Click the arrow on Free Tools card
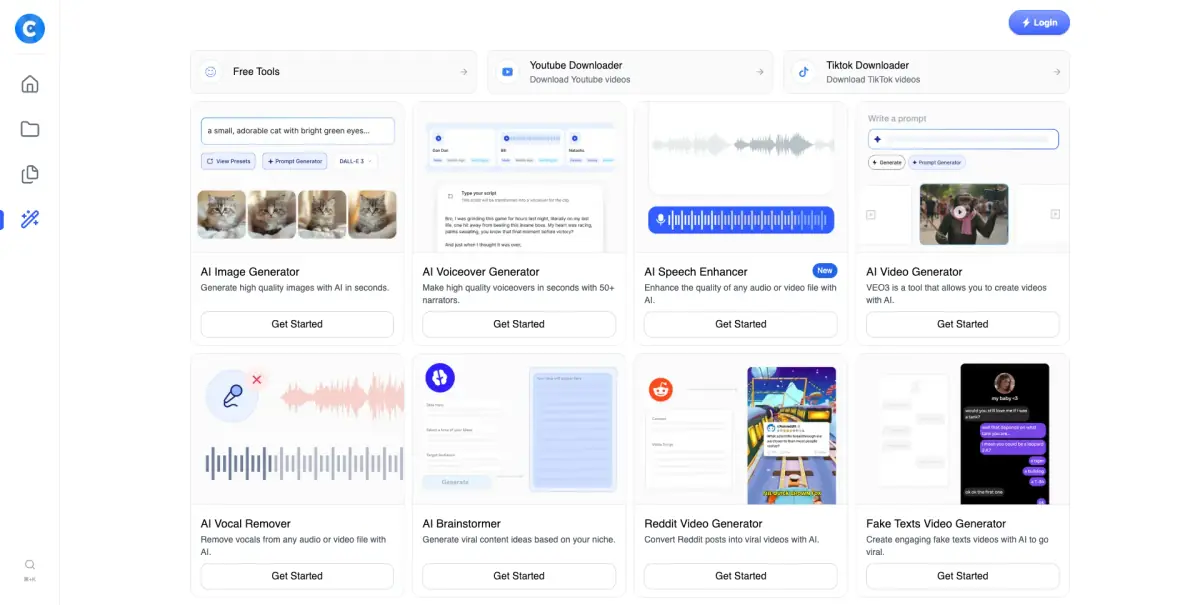The height and width of the screenshot is (605, 1200). tap(463, 72)
